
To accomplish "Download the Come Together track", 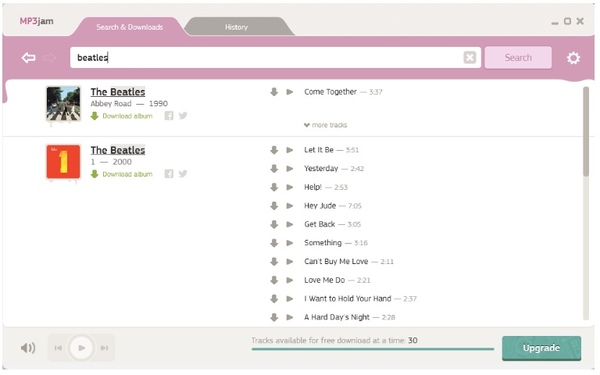I will pyautogui.click(x=274, y=92).
